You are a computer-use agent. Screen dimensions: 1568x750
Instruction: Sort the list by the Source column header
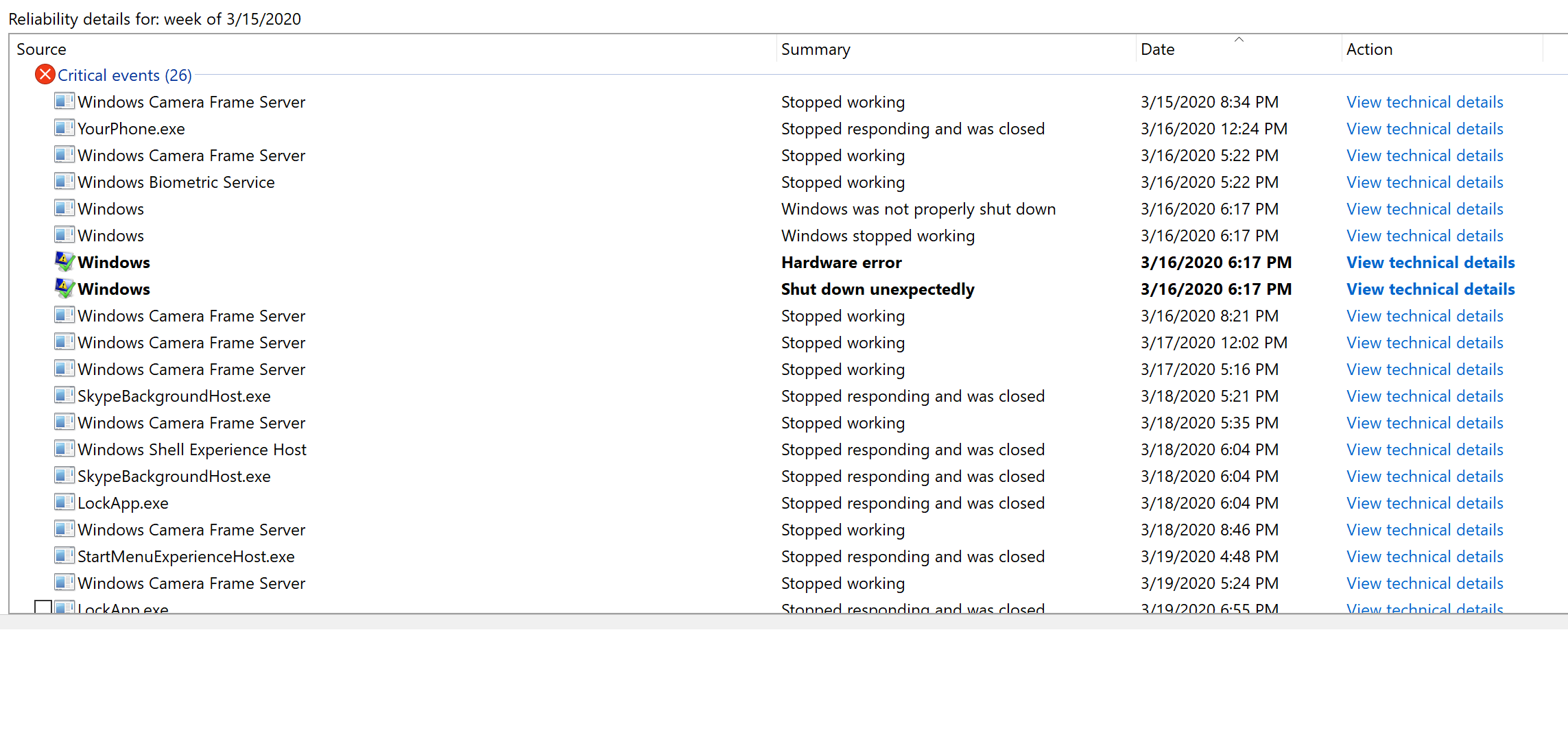tap(41, 49)
